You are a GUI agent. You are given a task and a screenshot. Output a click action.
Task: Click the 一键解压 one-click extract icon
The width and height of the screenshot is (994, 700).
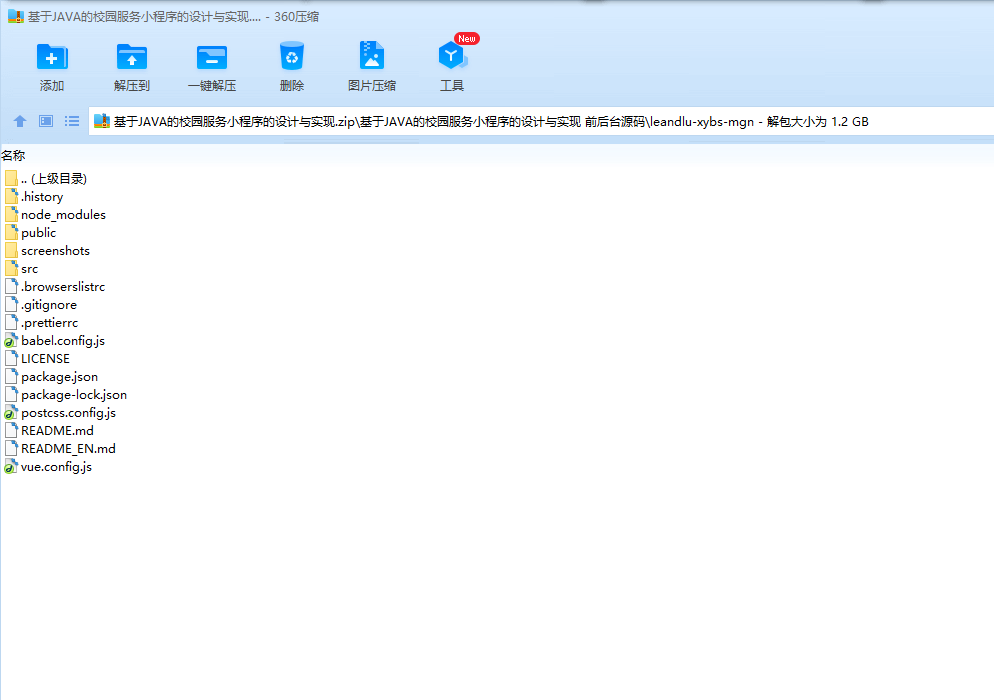212,57
